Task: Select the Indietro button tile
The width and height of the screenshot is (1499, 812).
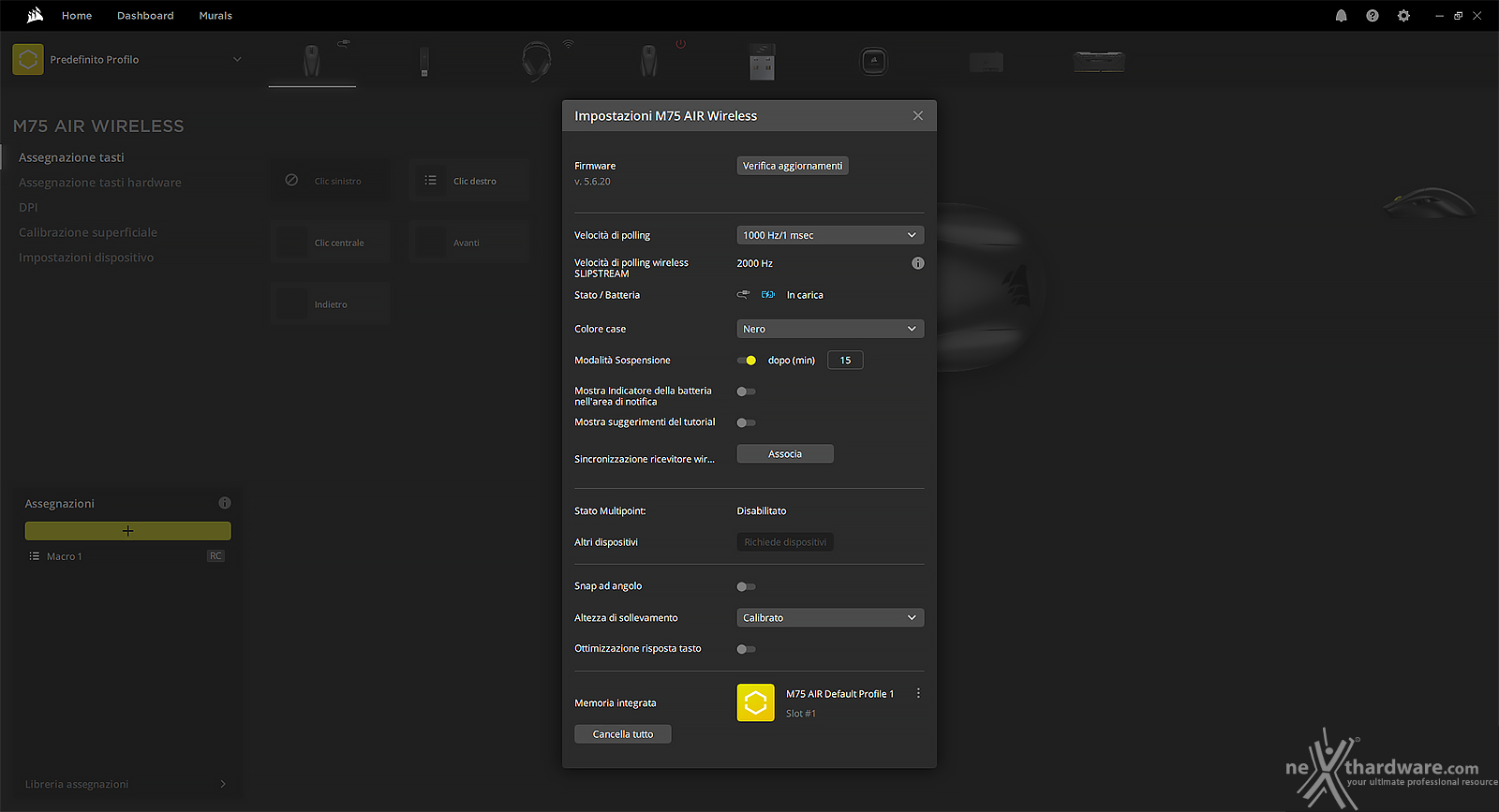Action: pyautogui.click(x=331, y=304)
